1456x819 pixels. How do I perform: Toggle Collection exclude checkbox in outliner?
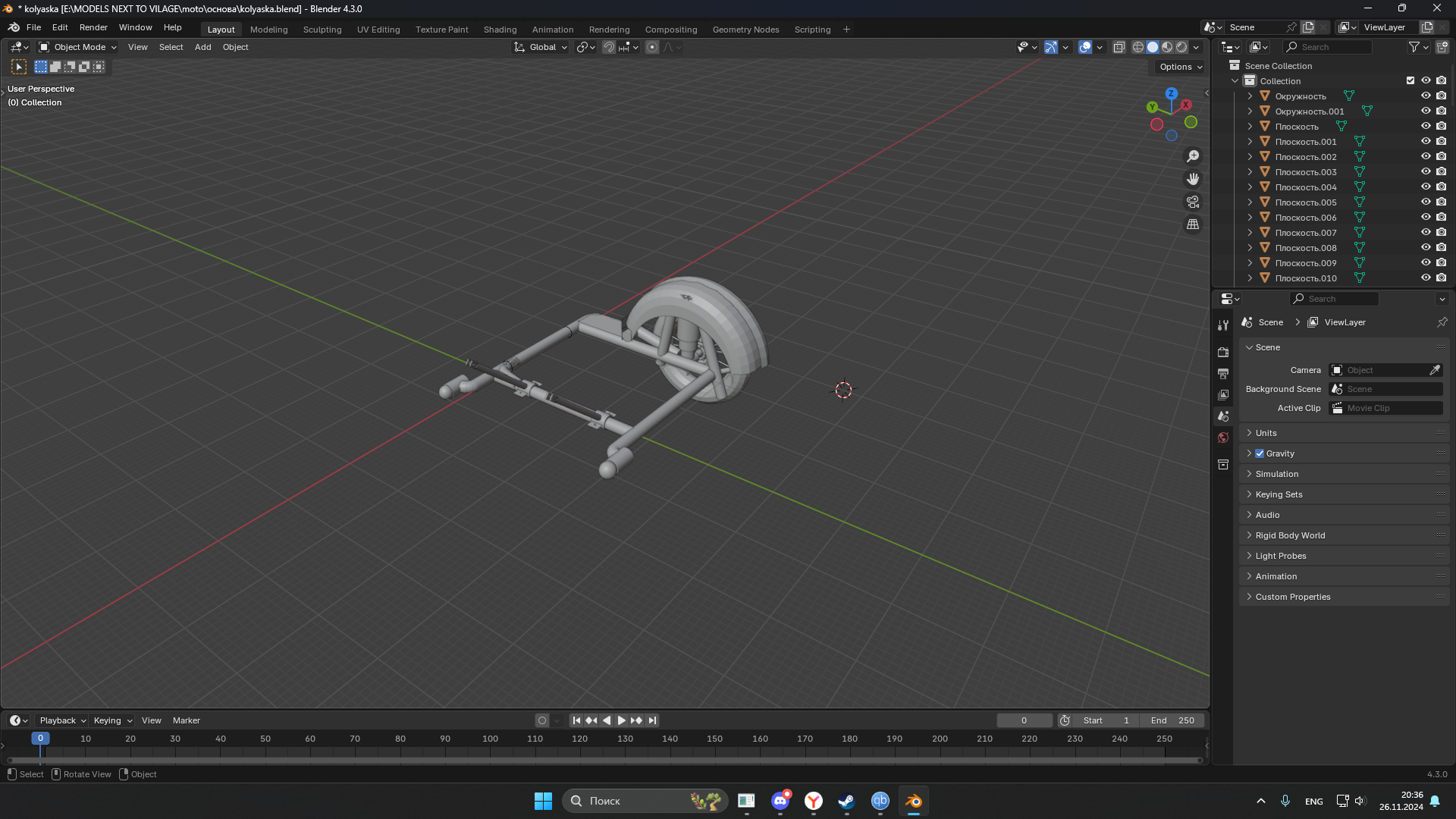pos(1410,81)
